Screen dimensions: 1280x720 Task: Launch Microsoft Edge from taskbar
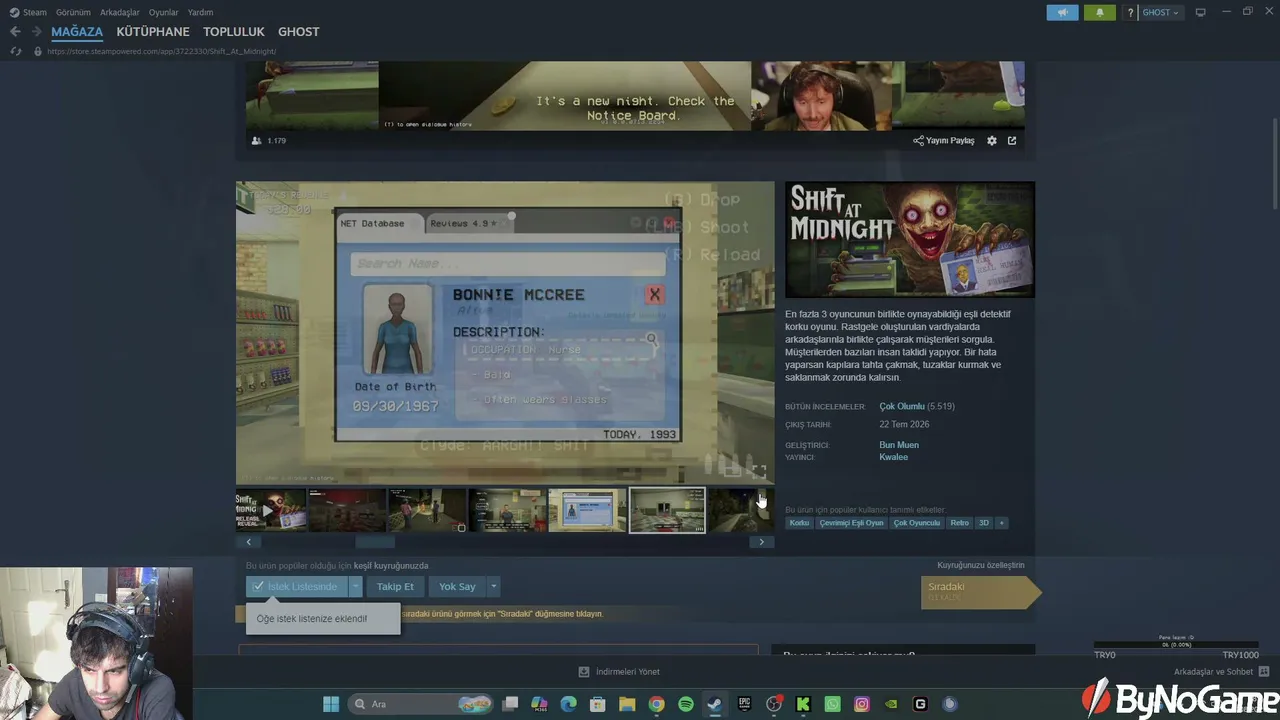point(568,704)
